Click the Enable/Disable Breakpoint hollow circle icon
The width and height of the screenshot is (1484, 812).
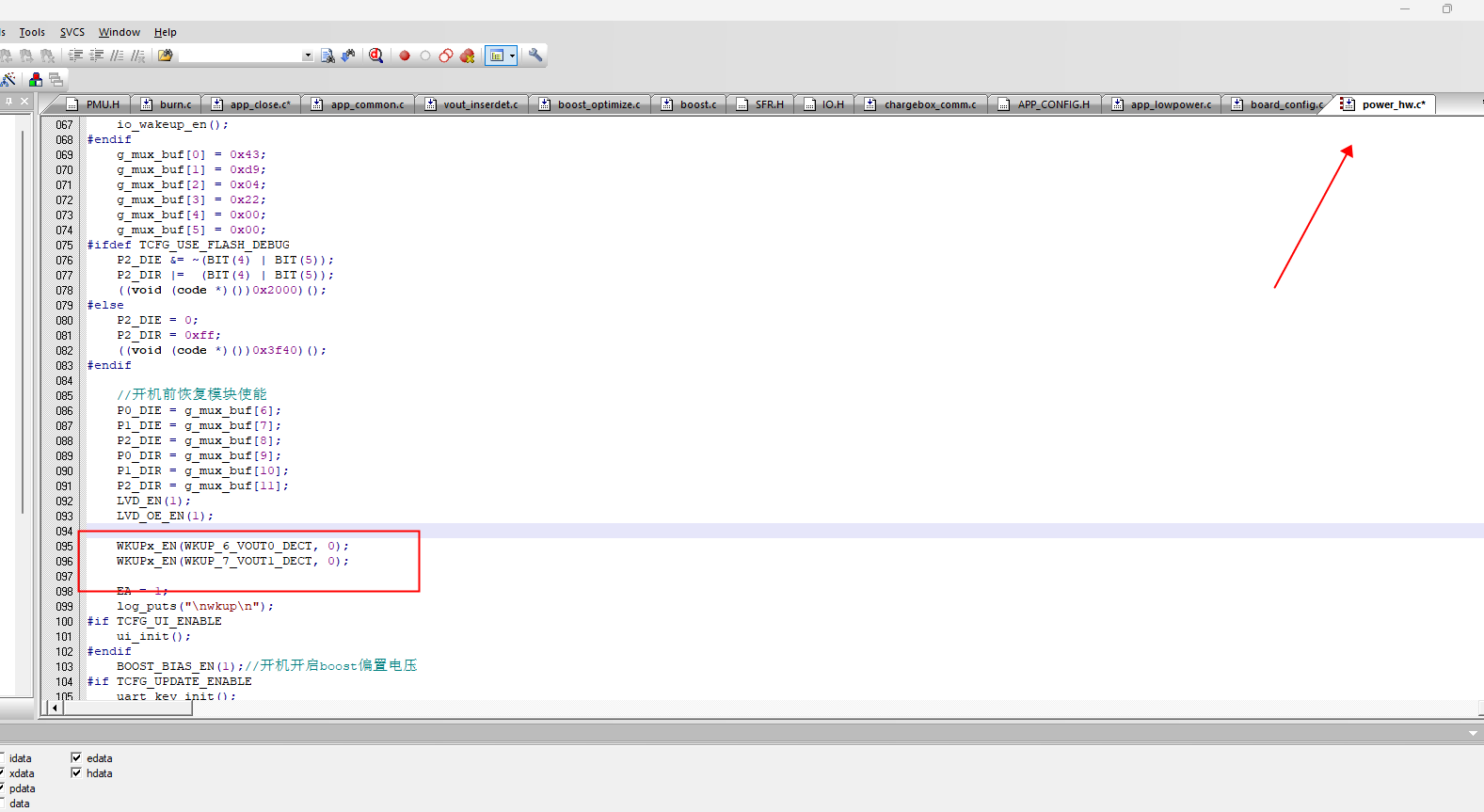425,56
